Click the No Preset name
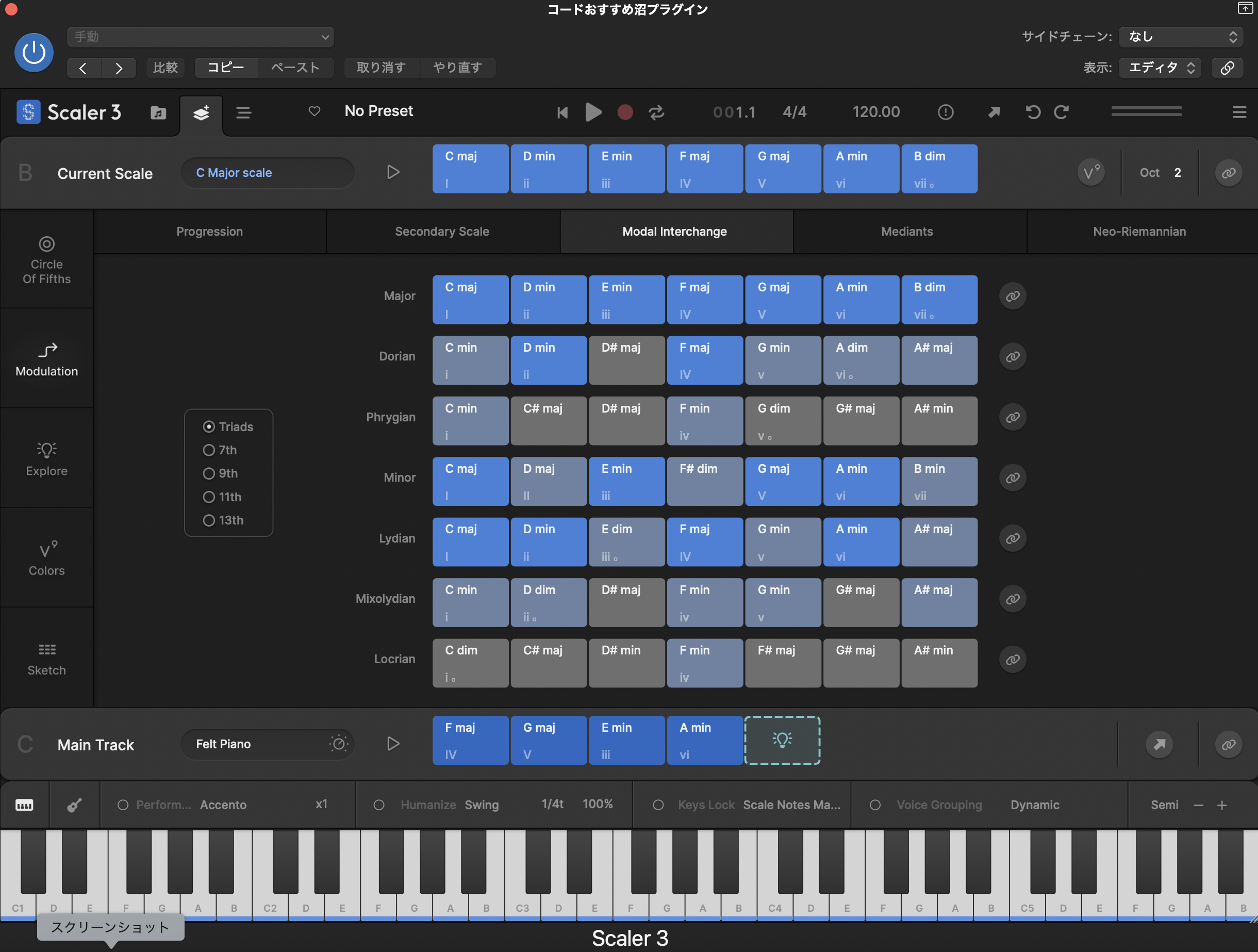1258x952 pixels. tap(379, 111)
